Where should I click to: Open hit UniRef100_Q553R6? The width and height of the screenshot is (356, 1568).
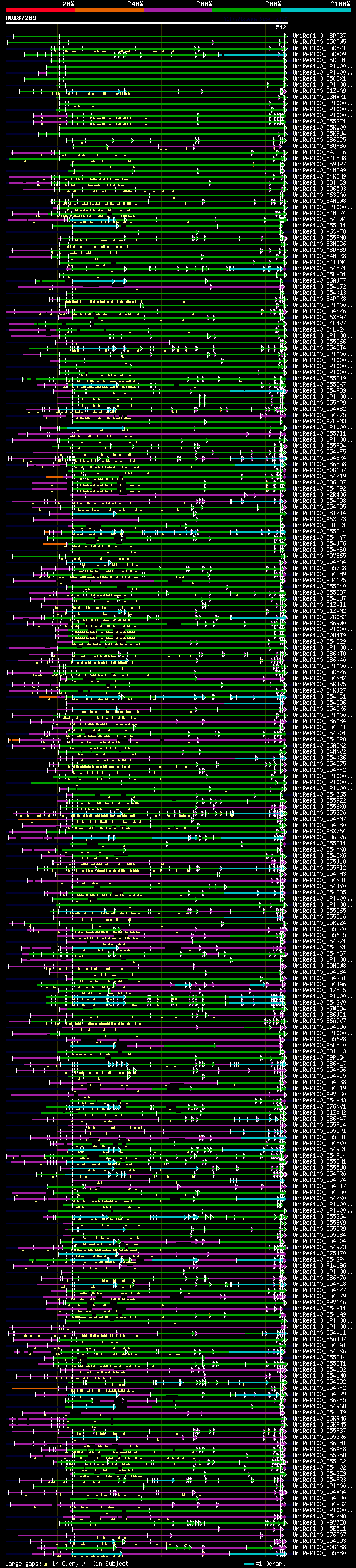(319, 1437)
